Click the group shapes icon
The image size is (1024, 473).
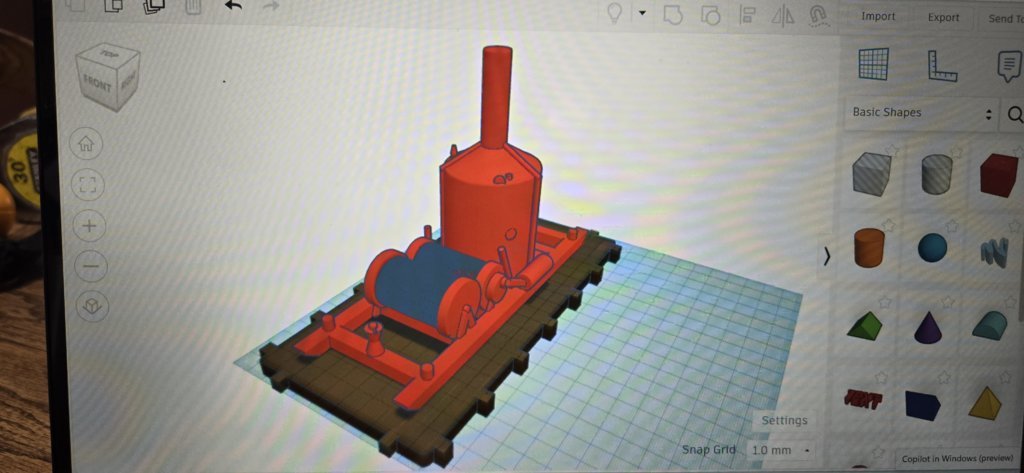(673, 14)
